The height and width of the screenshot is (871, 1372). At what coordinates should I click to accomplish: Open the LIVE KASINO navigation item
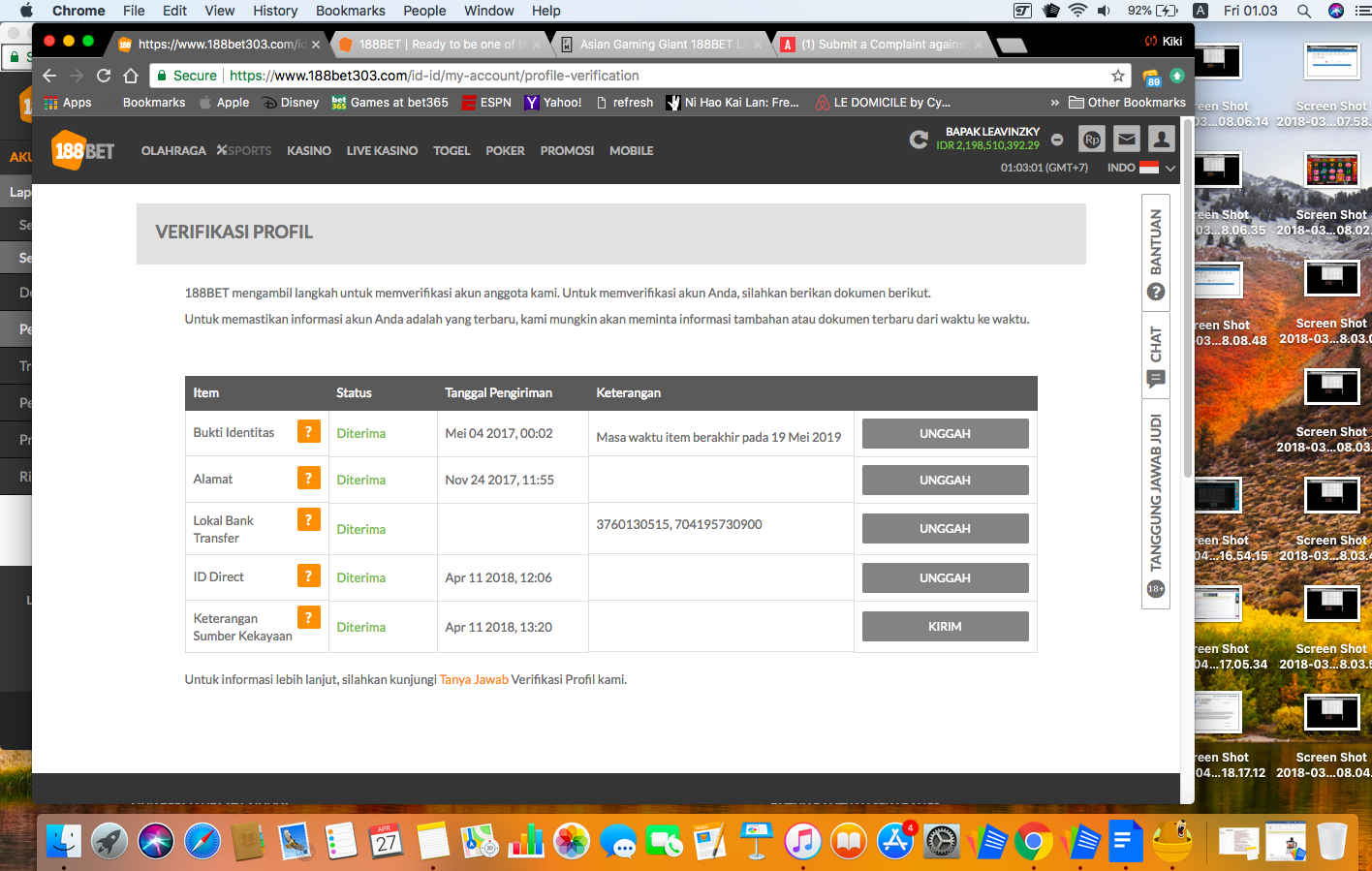click(382, 150)
